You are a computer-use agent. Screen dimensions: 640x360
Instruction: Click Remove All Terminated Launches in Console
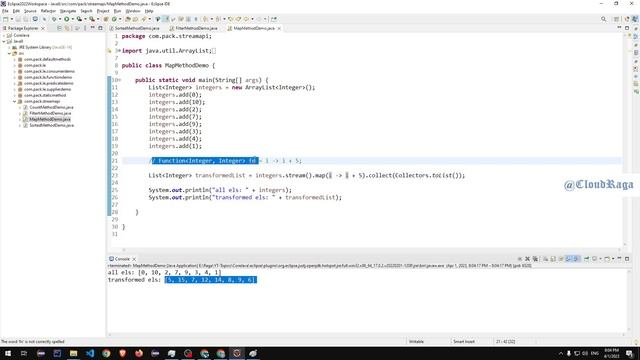[535, 259]
